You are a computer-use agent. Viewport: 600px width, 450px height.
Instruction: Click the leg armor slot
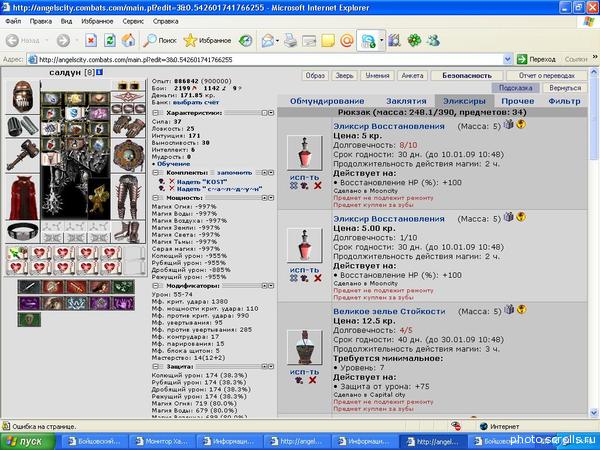(128, 197)
